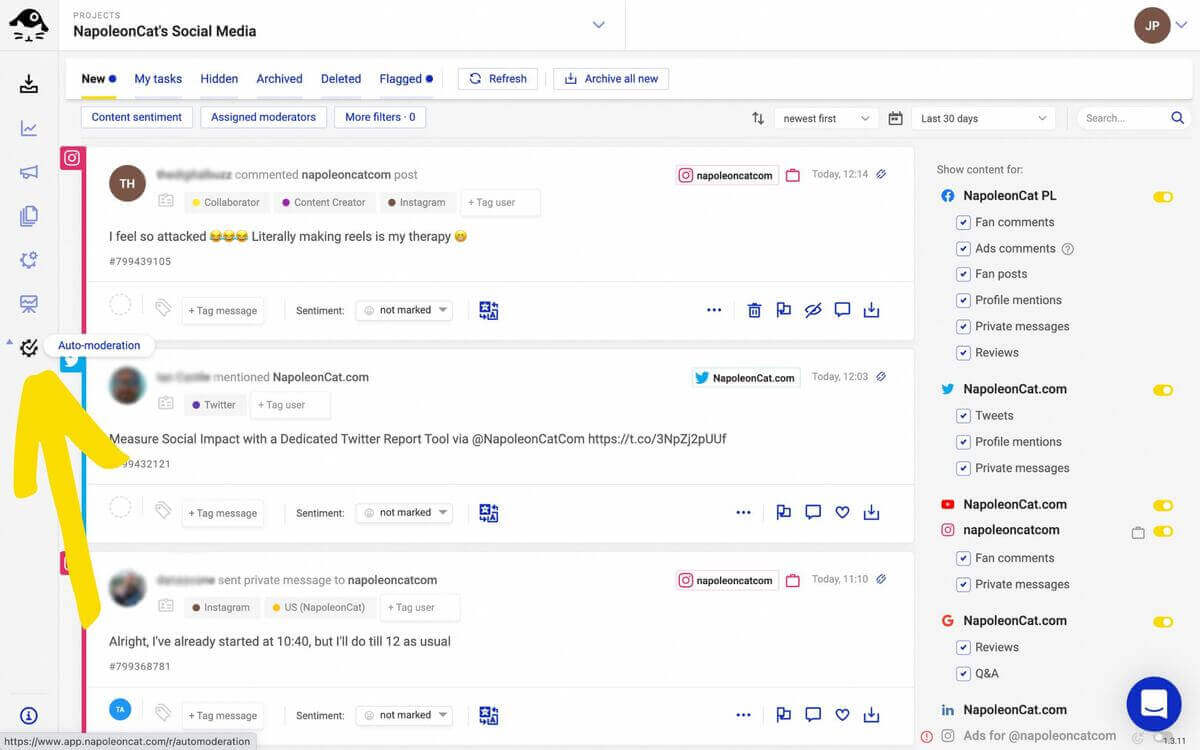Open the JP user avatar menu
The image size is (1200, 750).
click(1152, 26)
